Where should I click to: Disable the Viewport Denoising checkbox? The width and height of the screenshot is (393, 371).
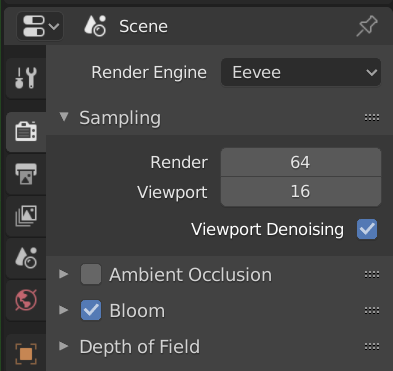[367, 229]
